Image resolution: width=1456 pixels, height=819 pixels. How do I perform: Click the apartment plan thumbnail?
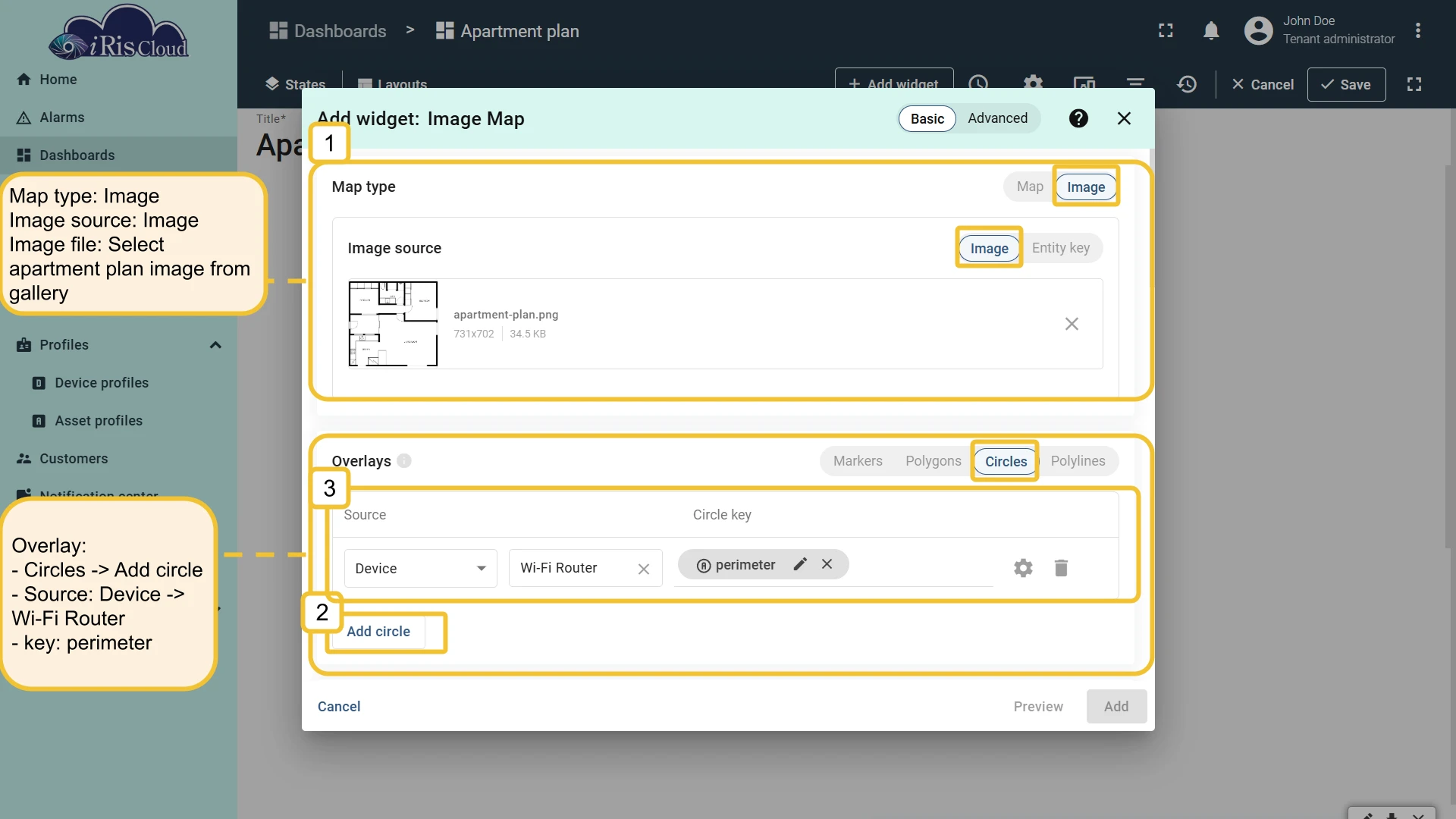393,324
